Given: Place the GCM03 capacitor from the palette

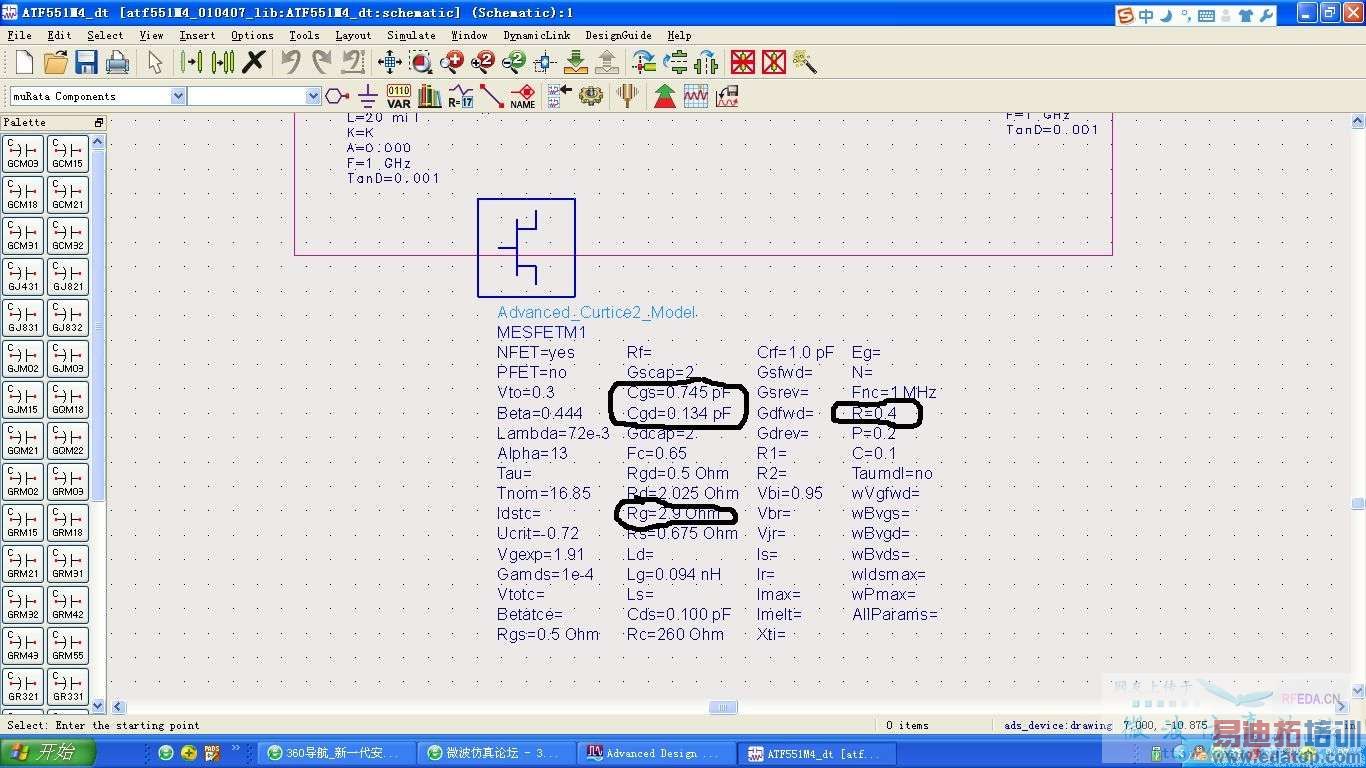Looking at the screenshot, I should coord(23,154).
